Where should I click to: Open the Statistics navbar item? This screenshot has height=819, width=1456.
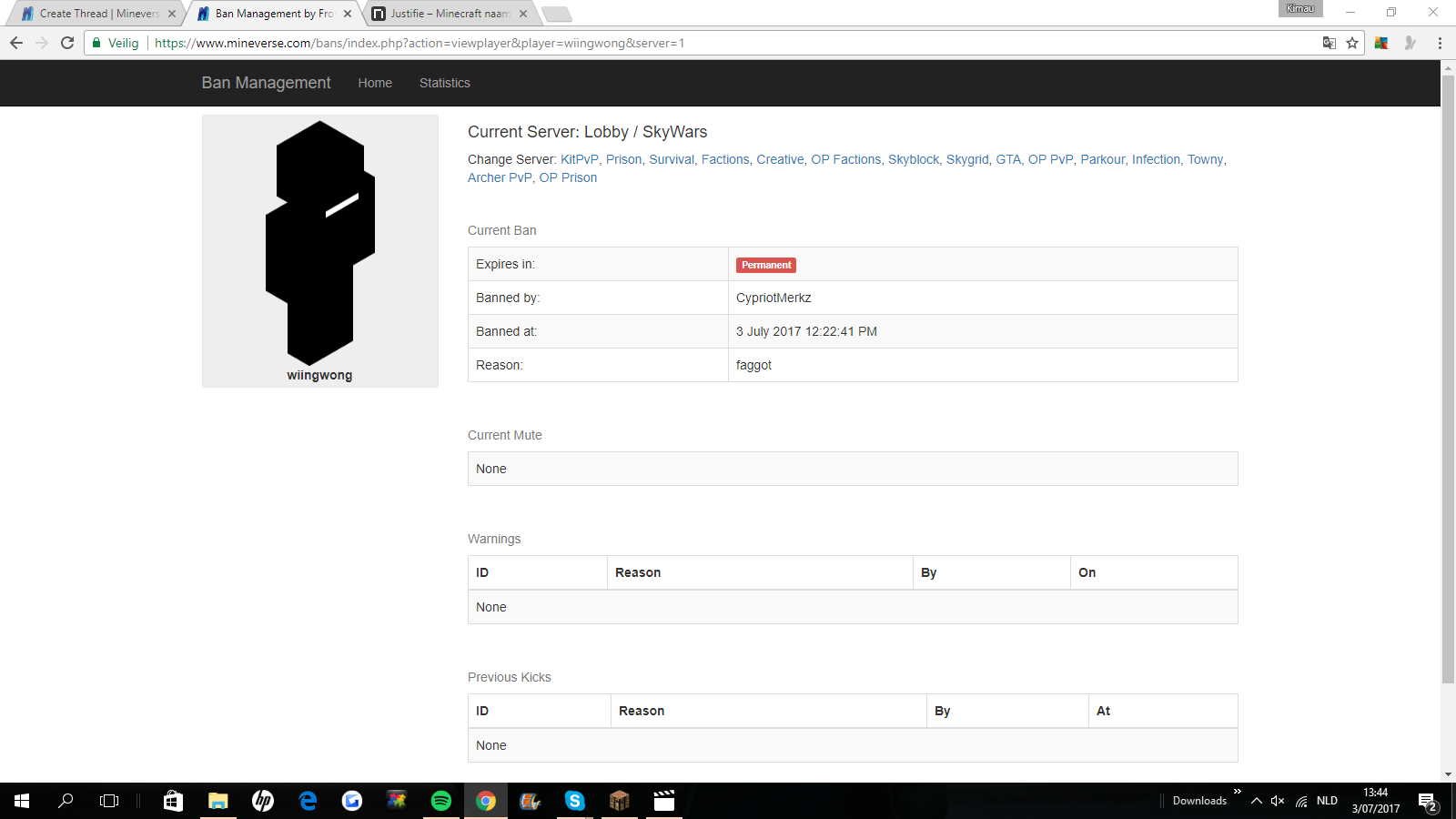click(x=445, y=83)
